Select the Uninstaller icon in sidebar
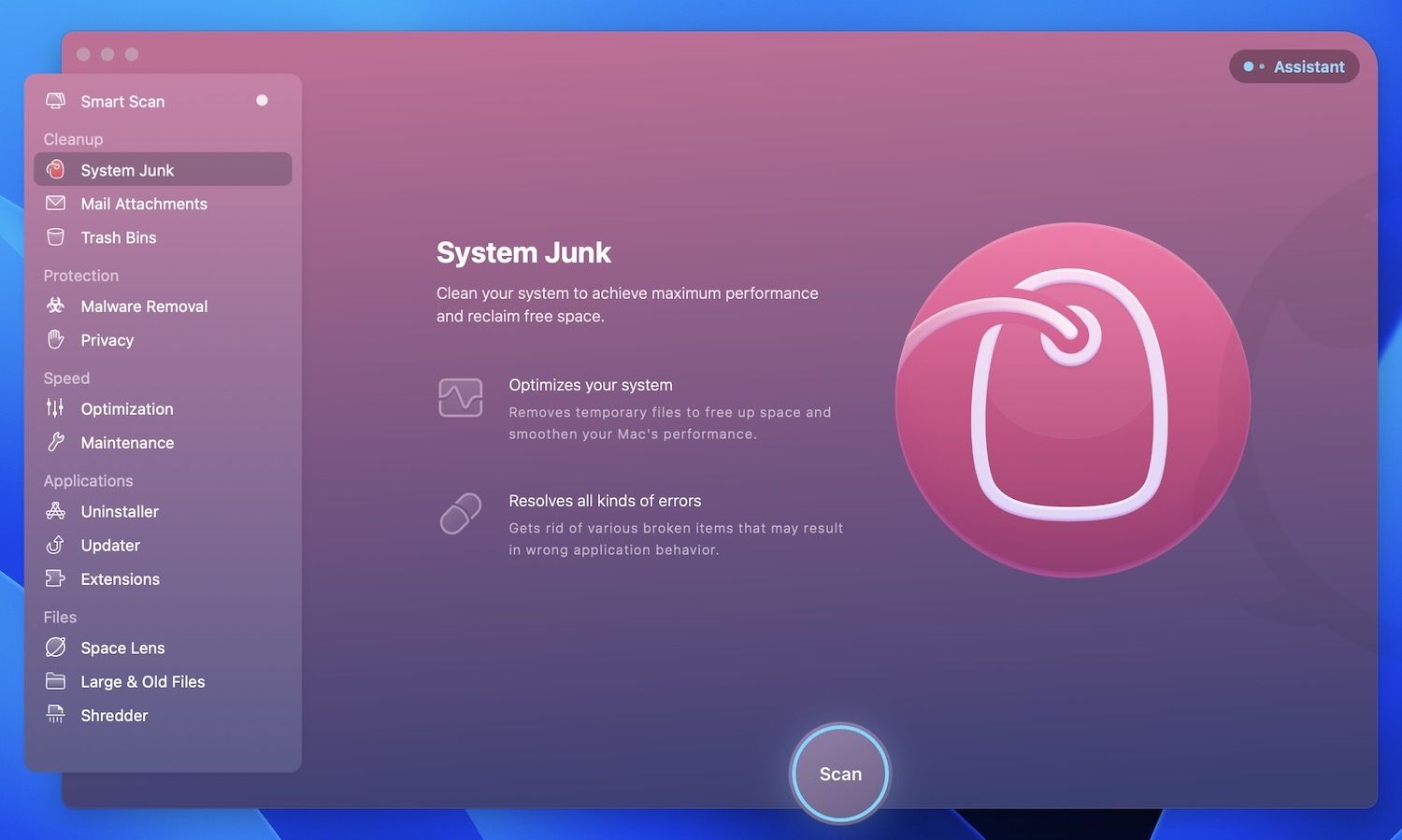The image size is (1402, 840). tap(56, 511)
